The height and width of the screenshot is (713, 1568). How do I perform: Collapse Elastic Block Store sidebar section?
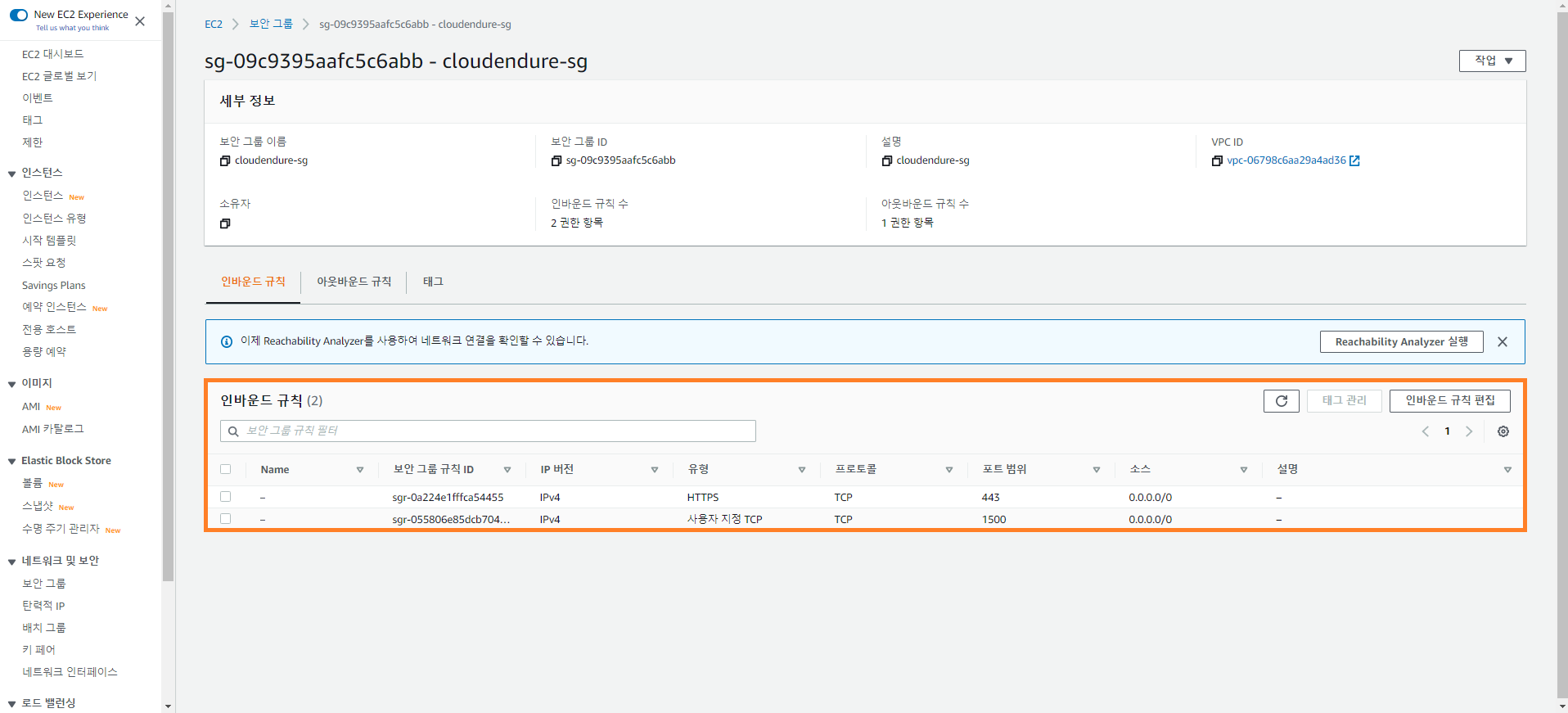(x=11, y=462)
